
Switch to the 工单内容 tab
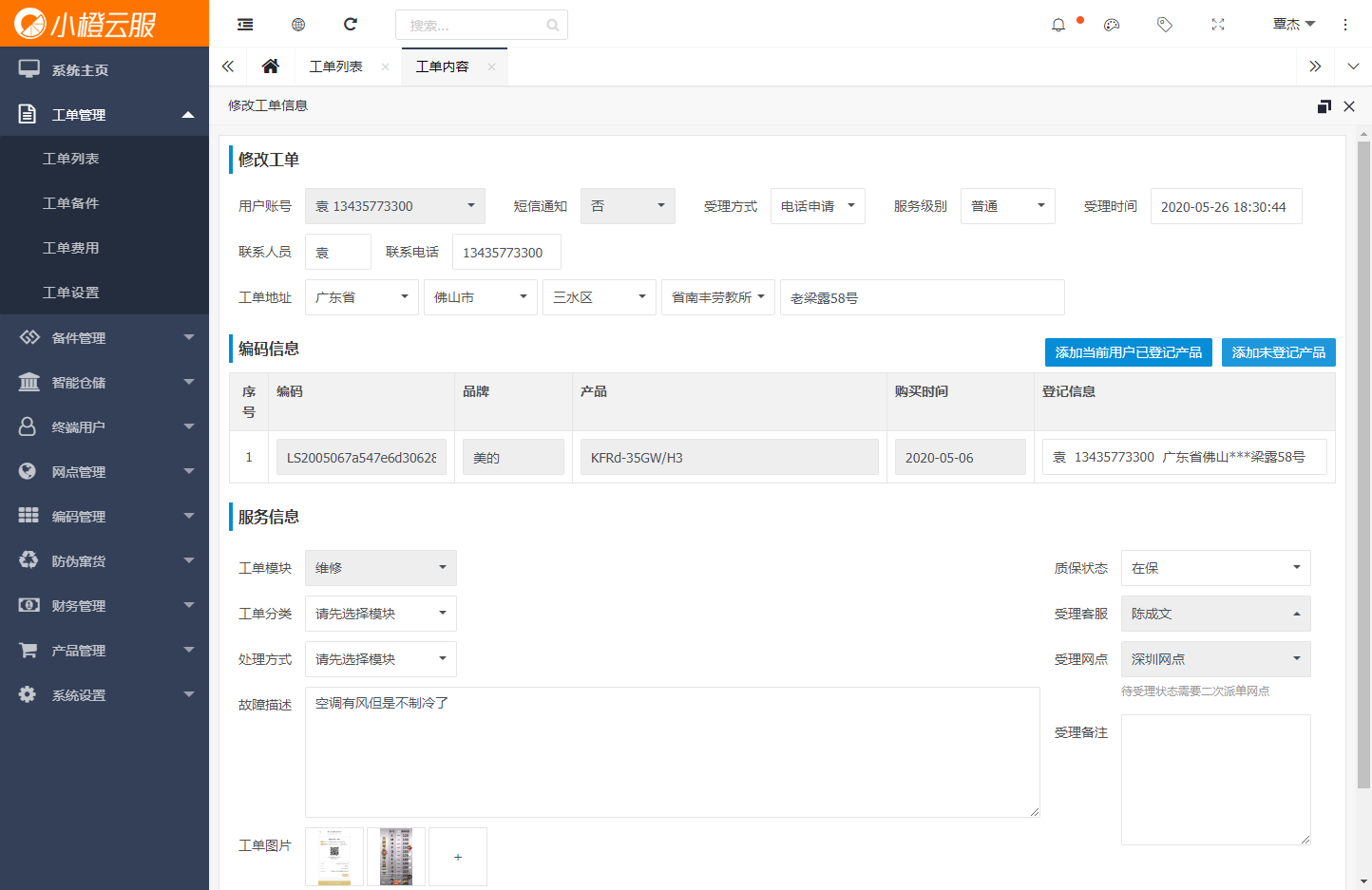point(443,66)
